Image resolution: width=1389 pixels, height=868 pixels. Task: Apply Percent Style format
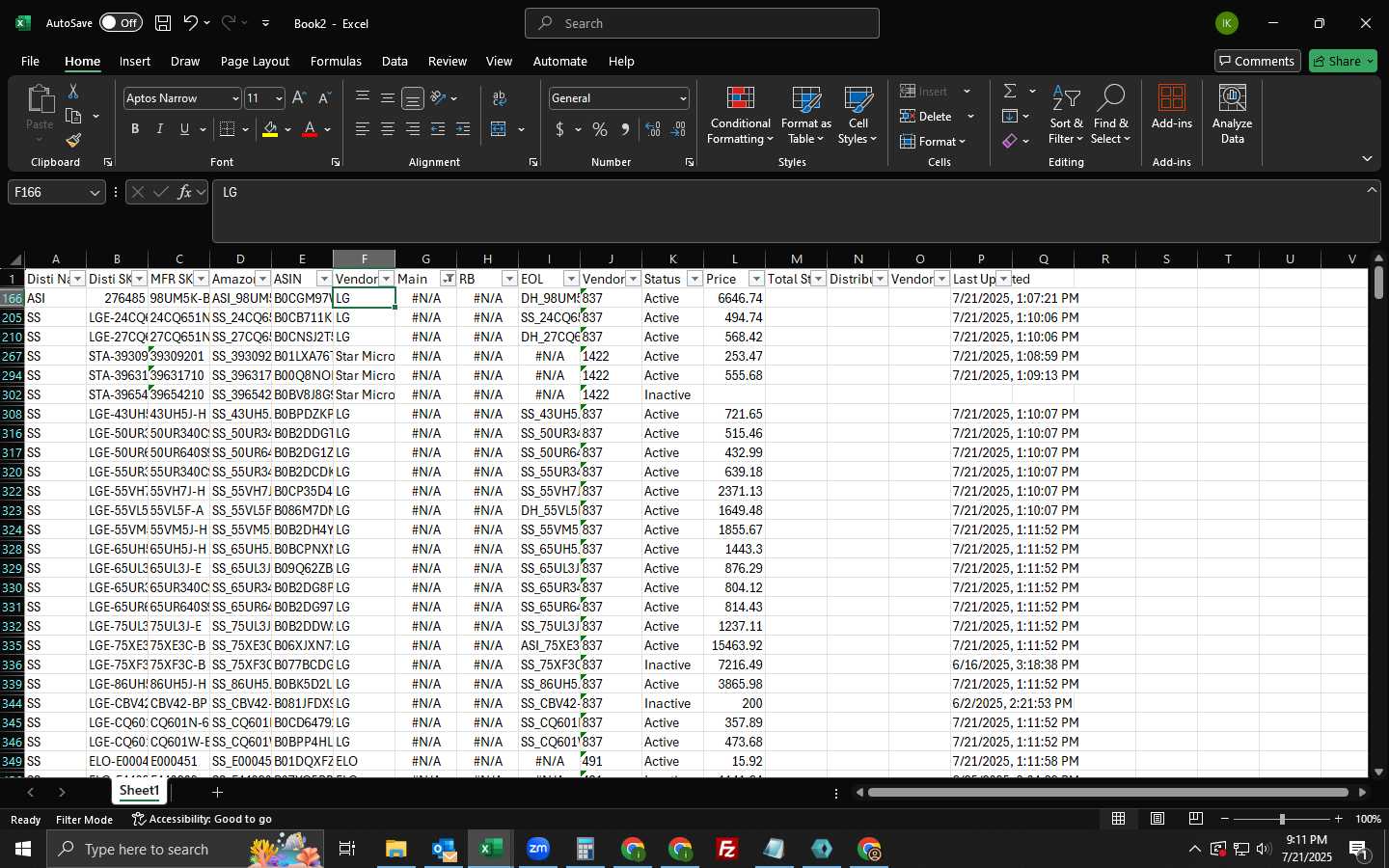click(600, 129)
